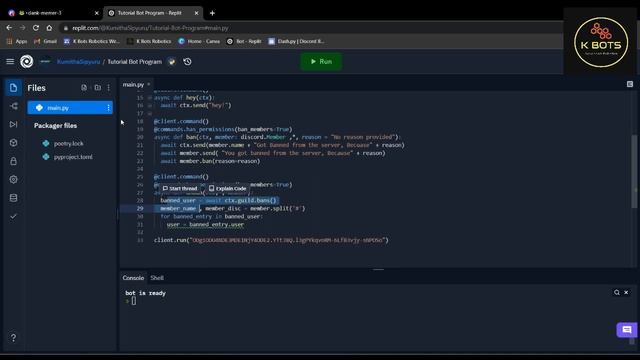Collapse the Packager files section

[x=56, y=126]
